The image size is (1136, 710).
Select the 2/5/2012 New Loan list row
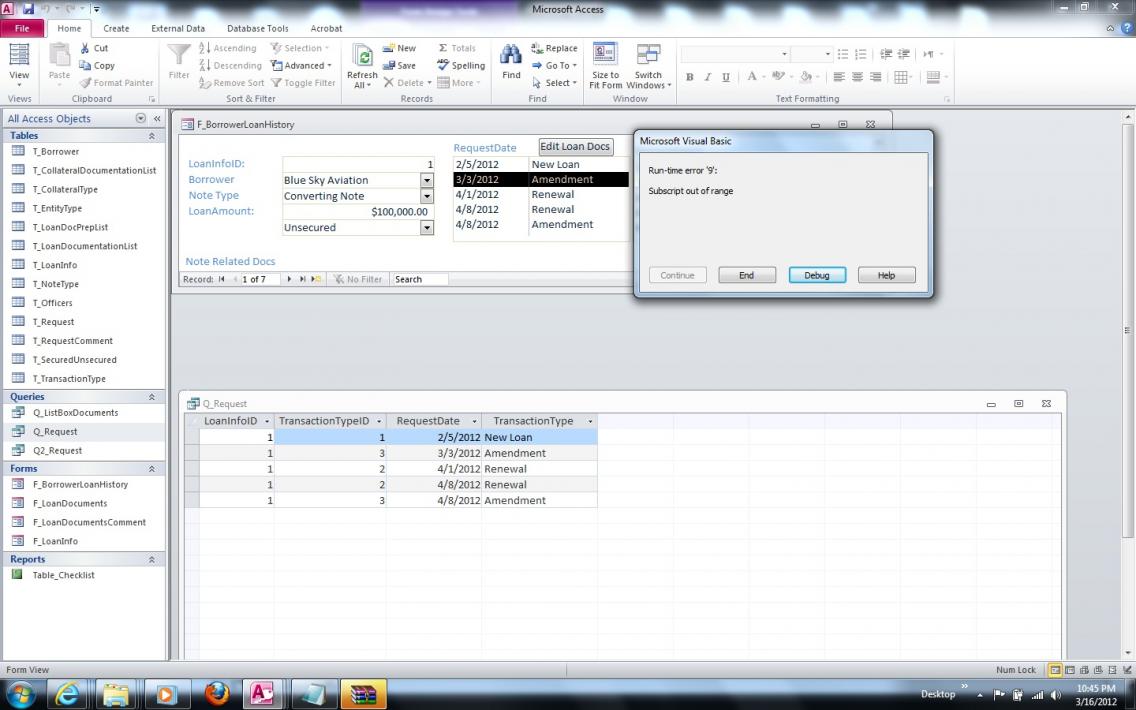tap(541, 164)
